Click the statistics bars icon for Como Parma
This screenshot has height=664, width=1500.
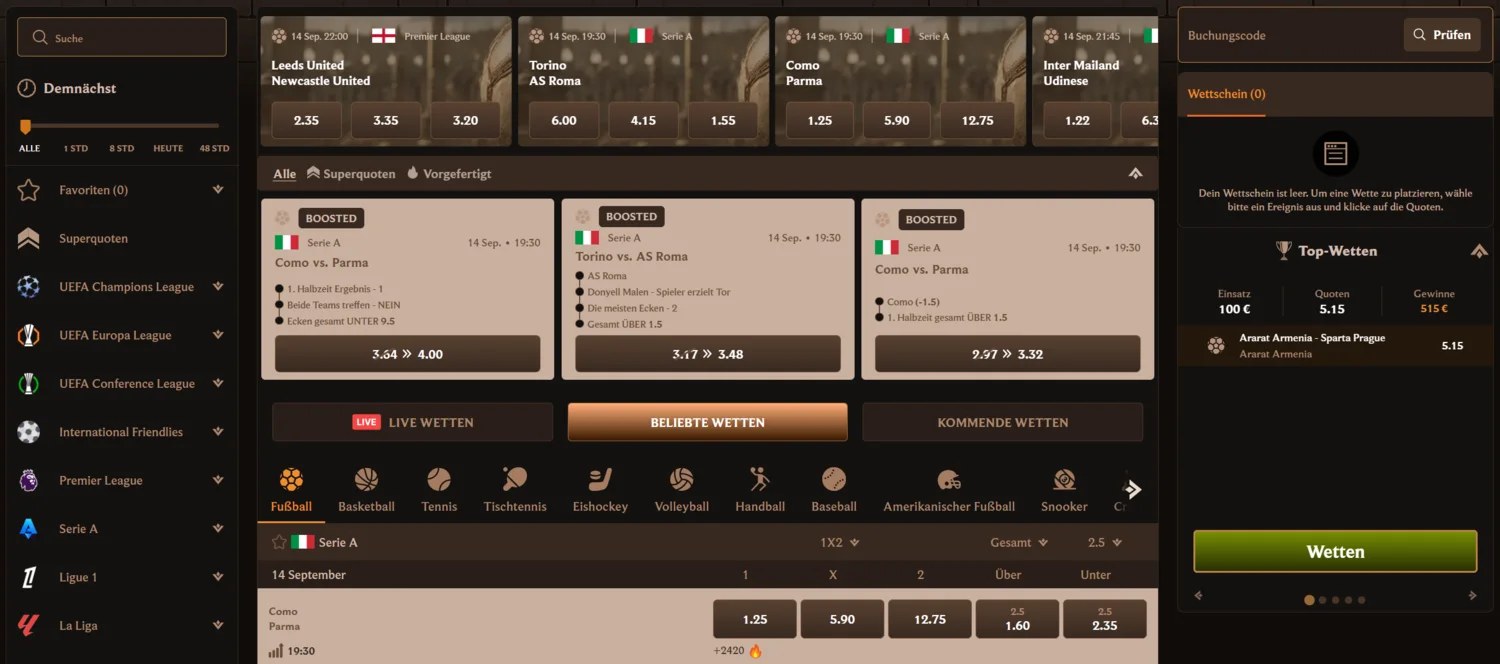(x=276, y=651)
